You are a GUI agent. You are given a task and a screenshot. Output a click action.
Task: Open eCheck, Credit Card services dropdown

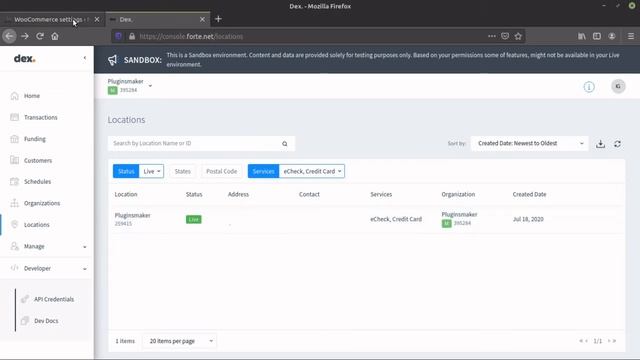coord(312,171)
